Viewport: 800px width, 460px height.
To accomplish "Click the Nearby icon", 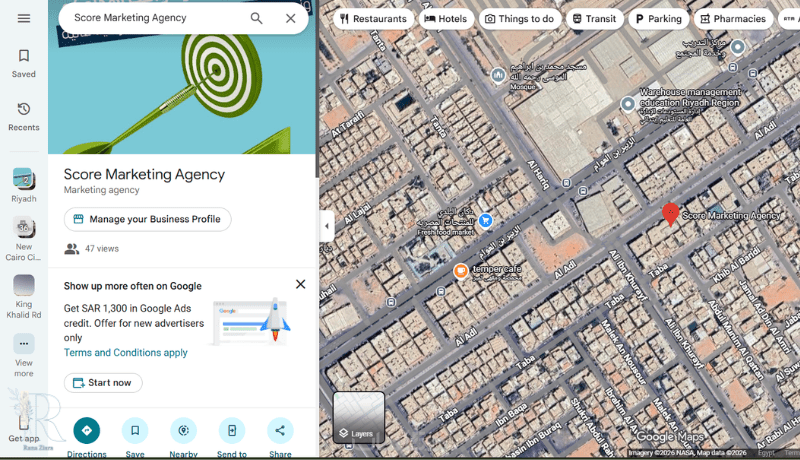I will (183, 430).
